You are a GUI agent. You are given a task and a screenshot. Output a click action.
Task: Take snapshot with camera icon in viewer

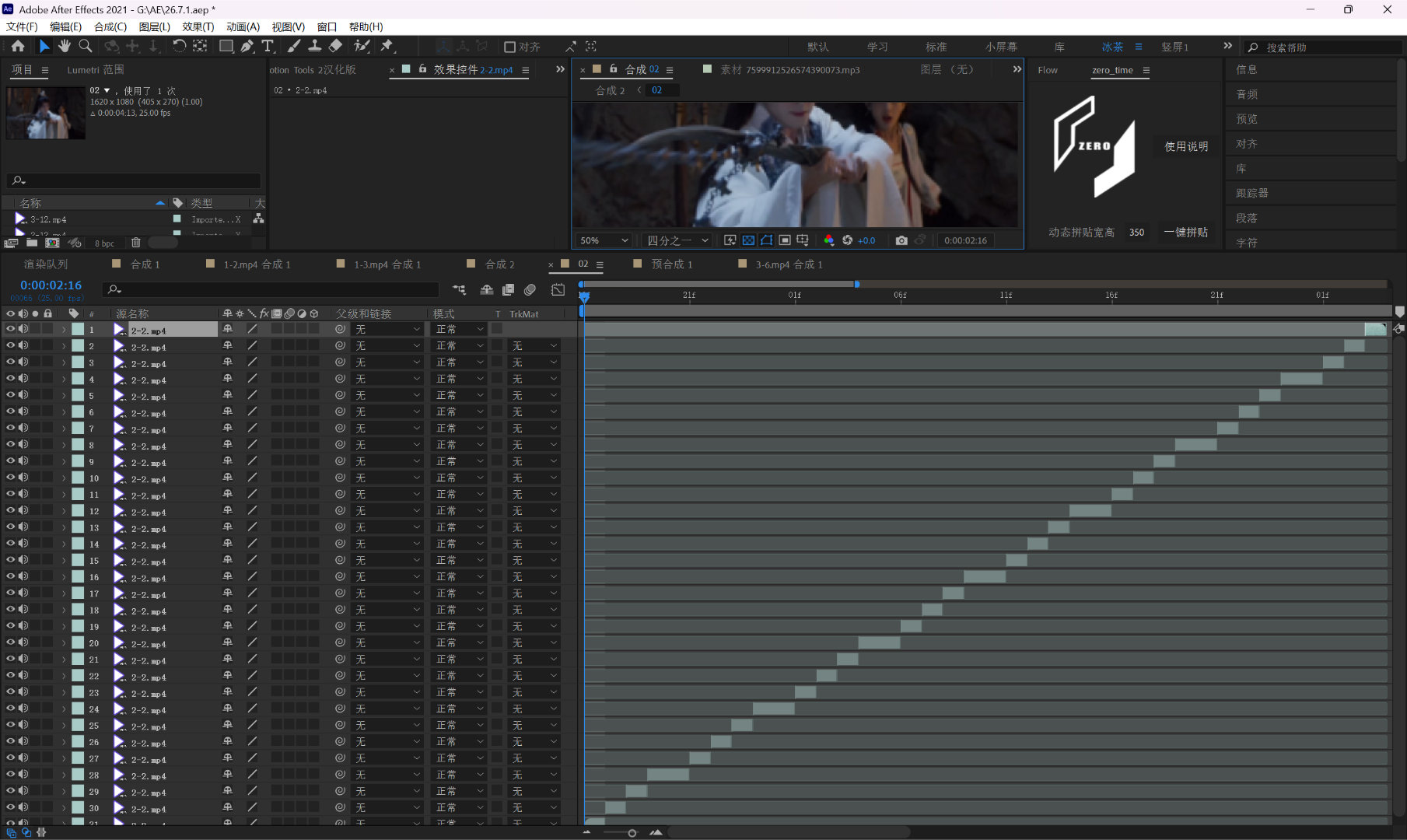[901, 240]
